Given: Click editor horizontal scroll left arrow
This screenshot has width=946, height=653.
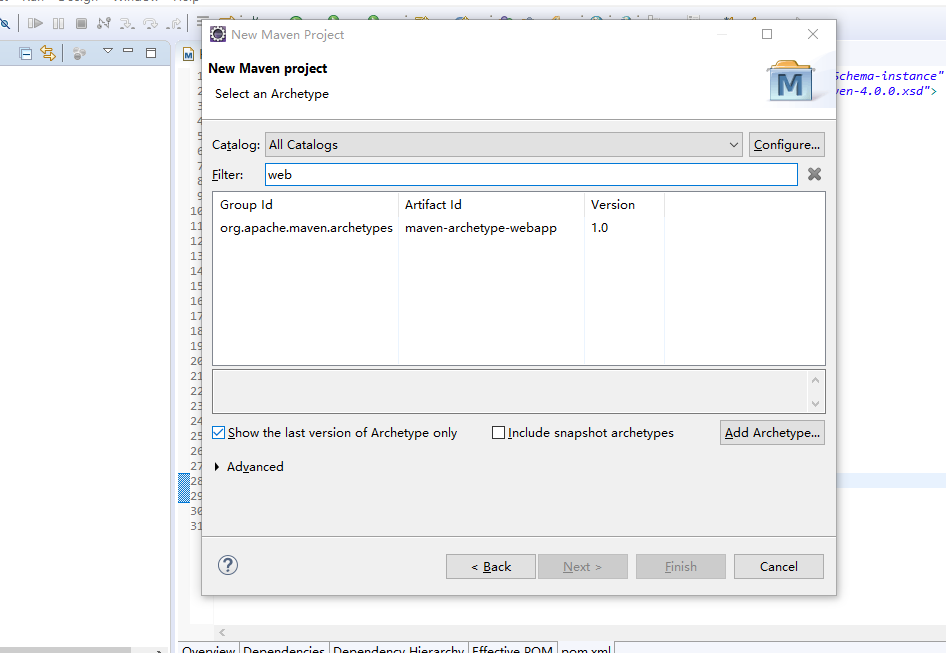Looking at the screenshot, I should click(222, 632).
